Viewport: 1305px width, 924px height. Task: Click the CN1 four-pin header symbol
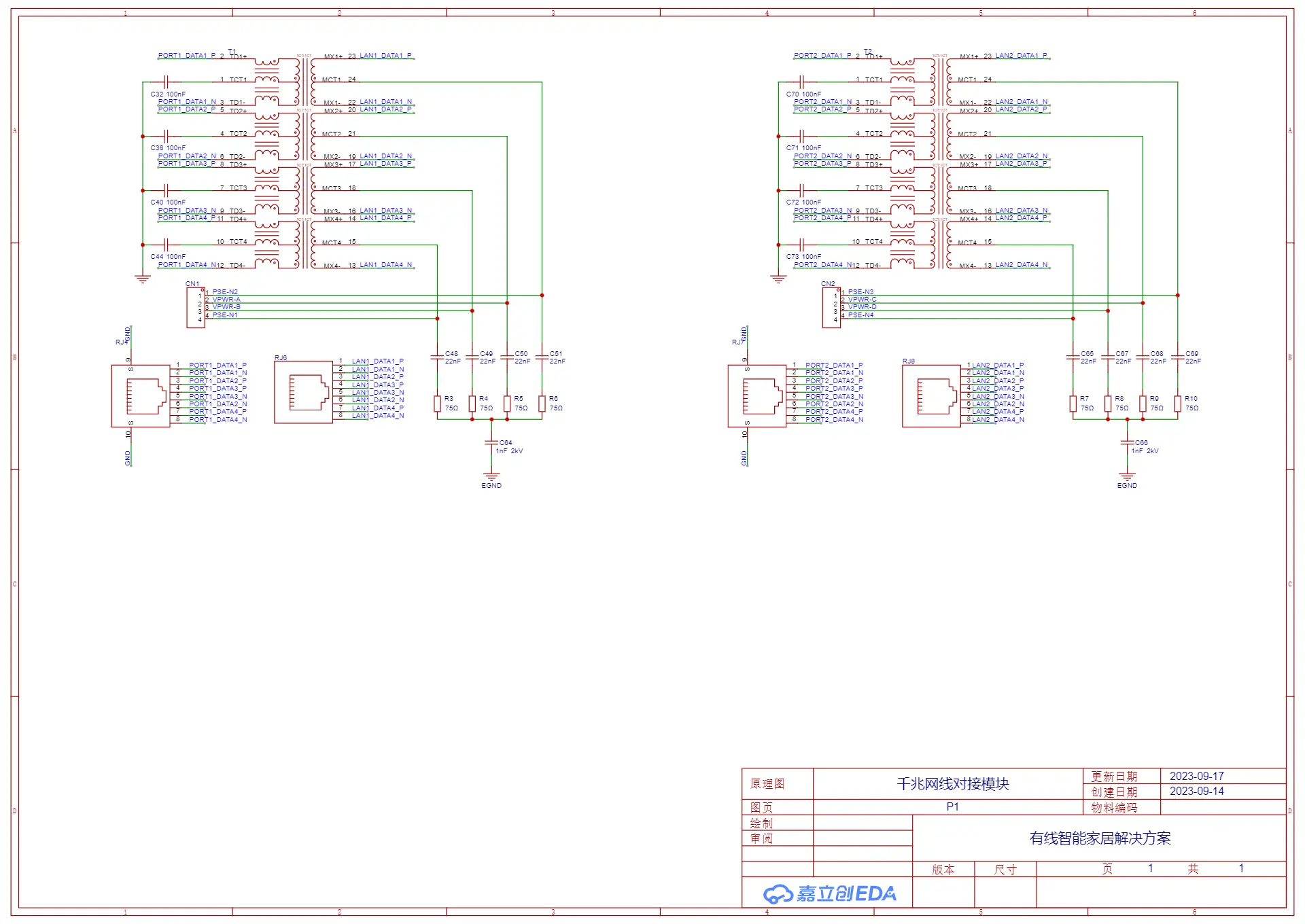coord(196,308)
